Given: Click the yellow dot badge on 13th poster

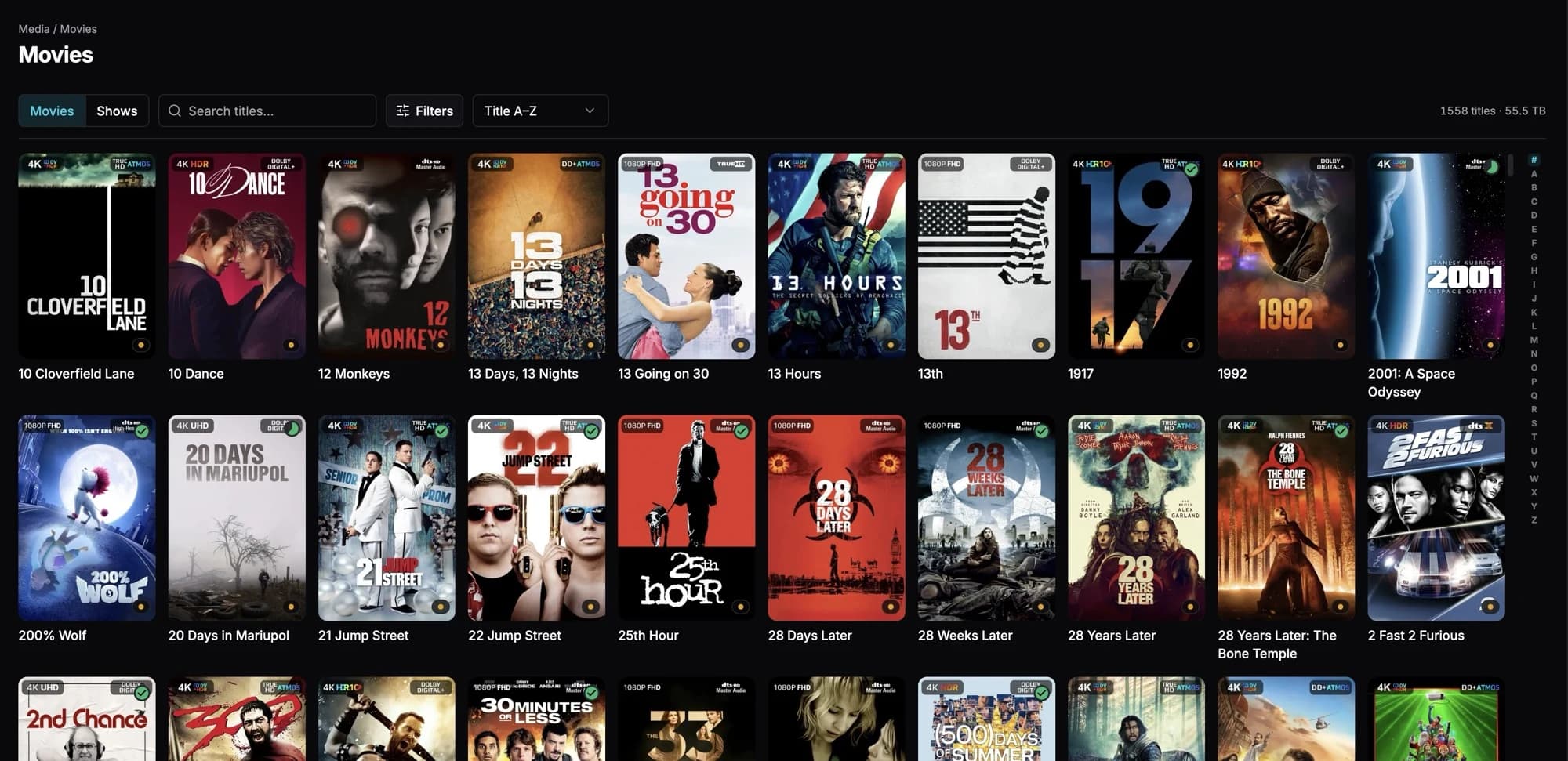Looking at the screenshot, I should point(1040,345).
